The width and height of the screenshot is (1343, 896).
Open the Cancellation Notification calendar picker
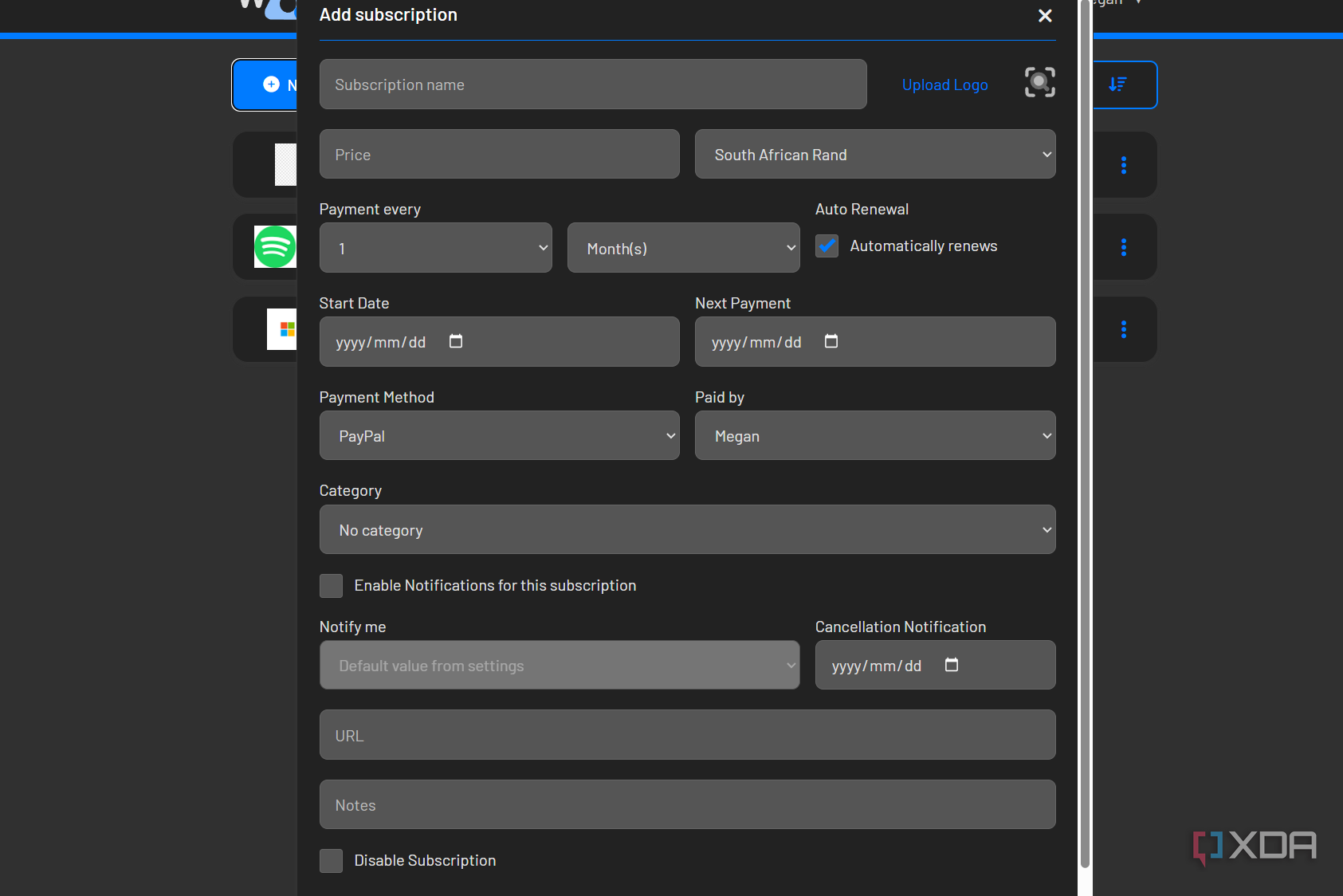pos(952,665)
